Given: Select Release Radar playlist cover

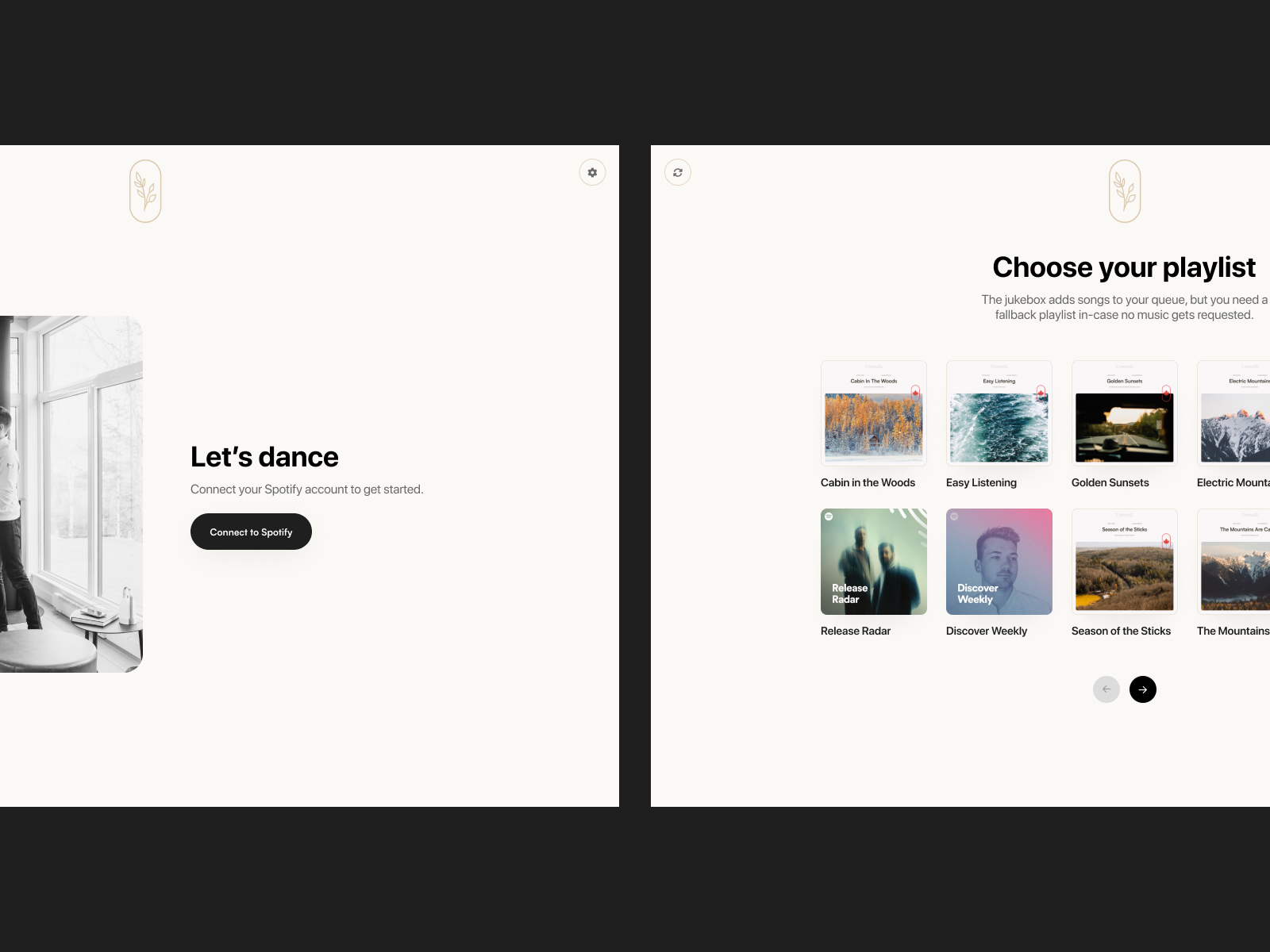Looking at the screenshot, I should tap(873, 561).
